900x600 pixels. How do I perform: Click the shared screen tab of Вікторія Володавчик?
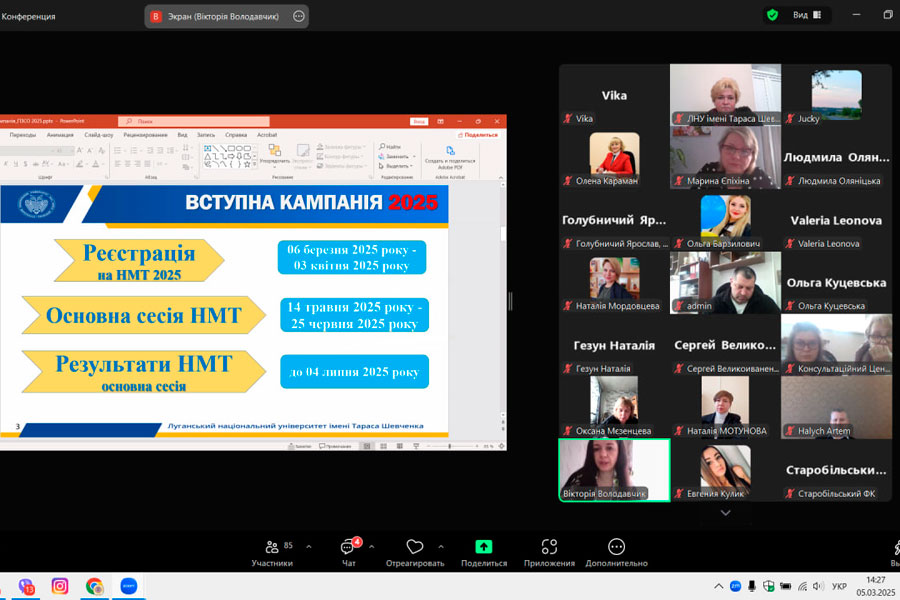[x=215, y=16]
